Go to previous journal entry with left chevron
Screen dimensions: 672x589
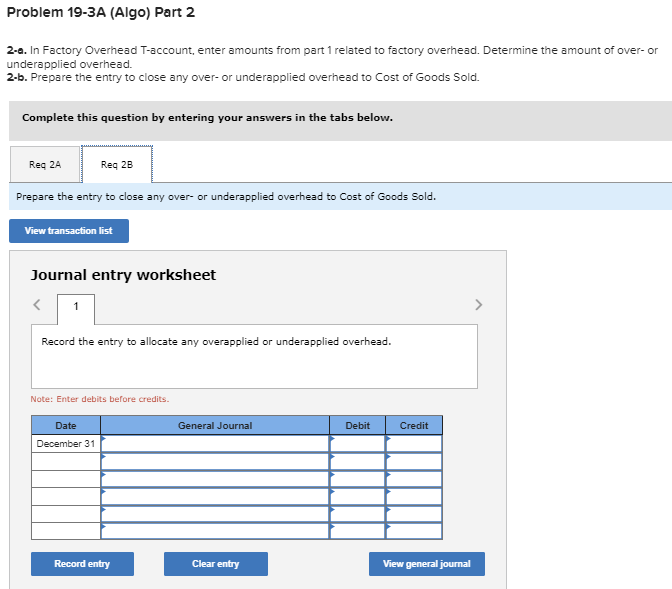[37, 305]
